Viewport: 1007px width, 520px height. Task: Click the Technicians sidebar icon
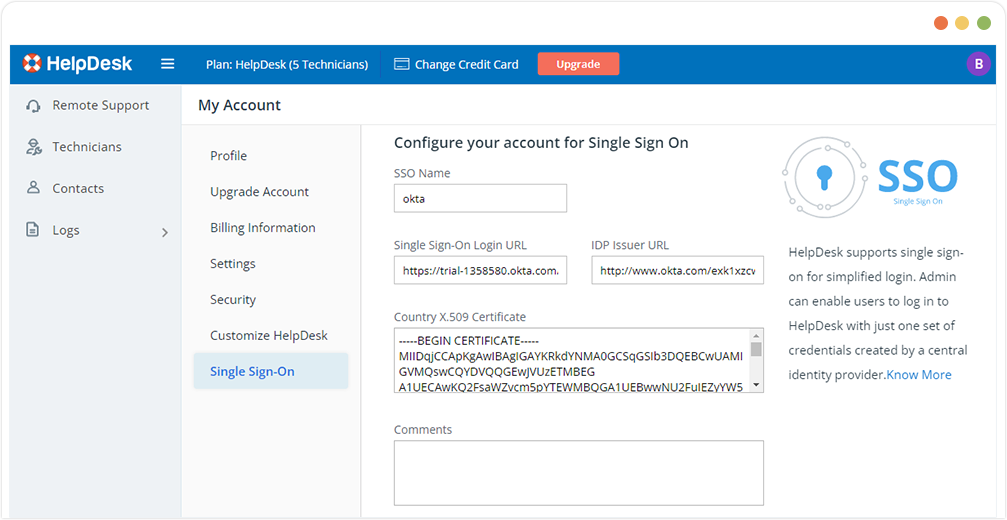[34, 147]
